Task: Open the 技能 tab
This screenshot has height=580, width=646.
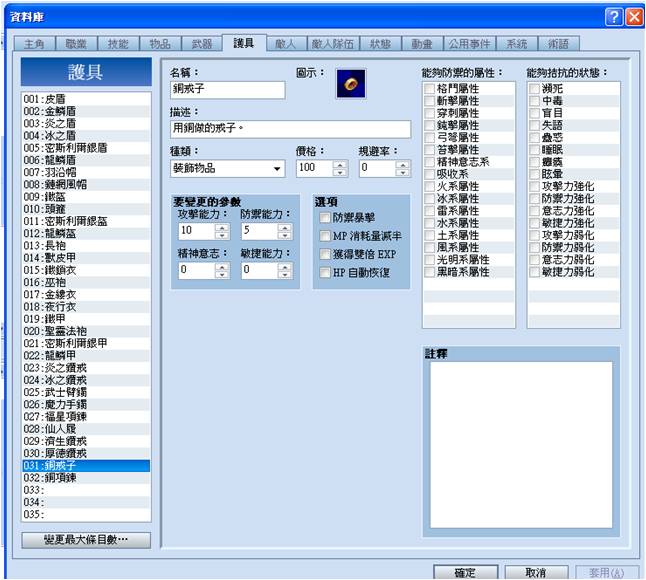Action: point(118,44)
